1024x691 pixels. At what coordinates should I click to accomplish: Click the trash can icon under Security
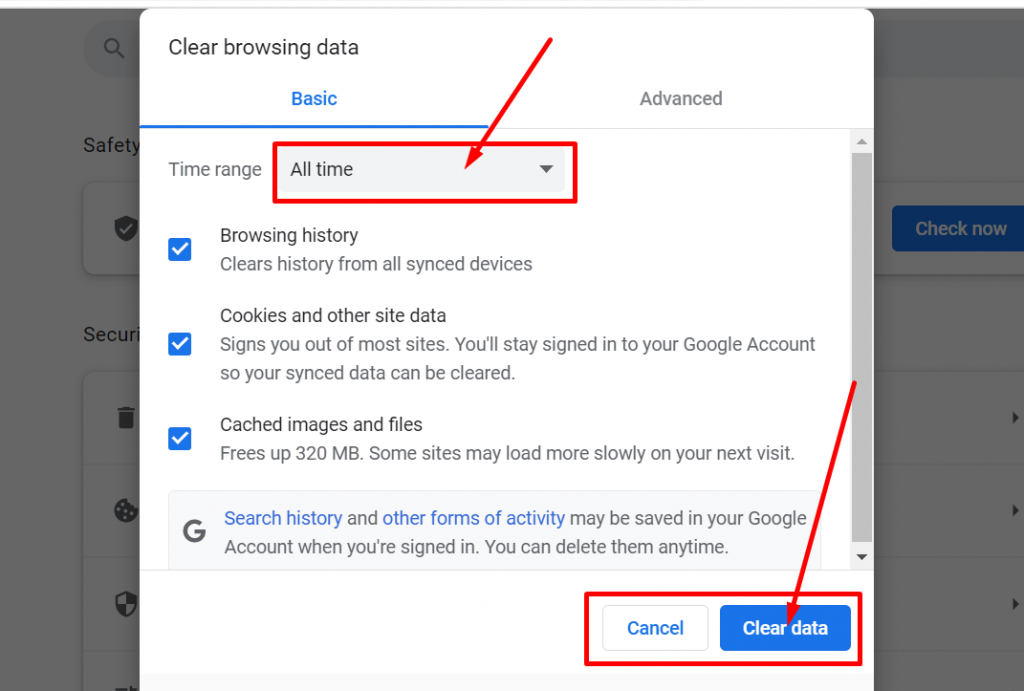[126, 417]
